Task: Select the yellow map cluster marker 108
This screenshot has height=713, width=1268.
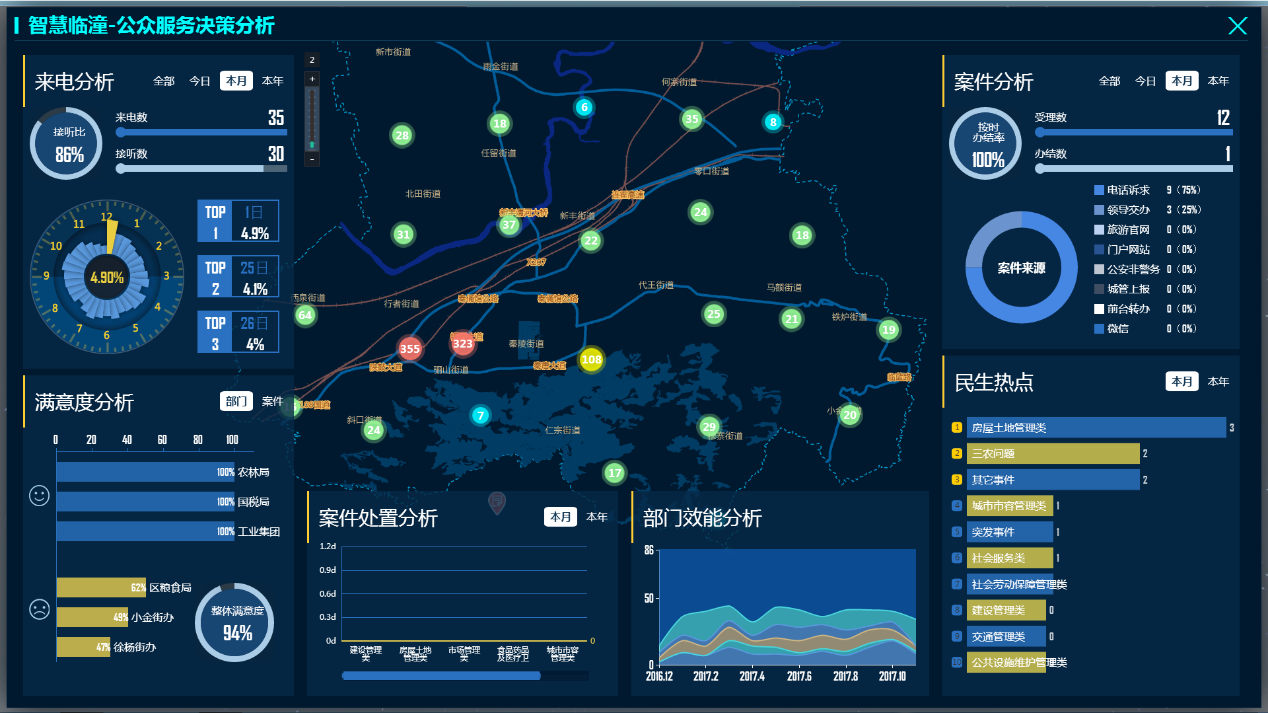Action: coord(592,359)
